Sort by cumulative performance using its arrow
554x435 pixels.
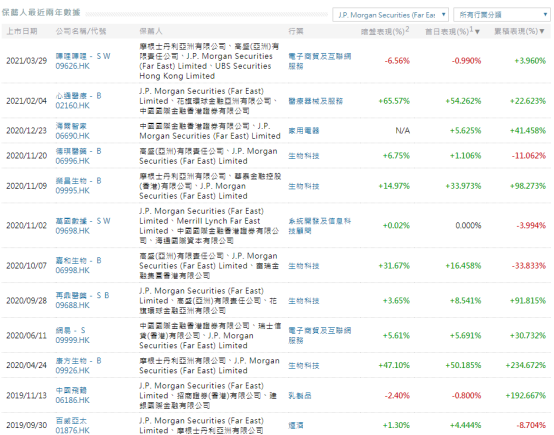pos(542,31)
